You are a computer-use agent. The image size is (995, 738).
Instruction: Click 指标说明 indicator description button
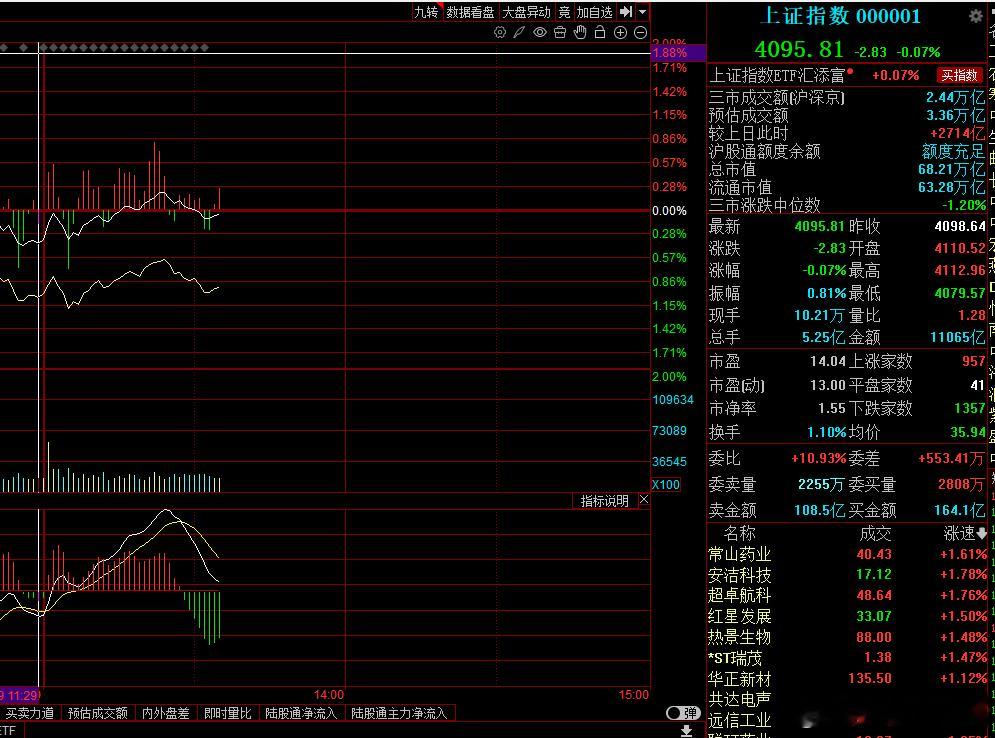(x=604, y=501)
